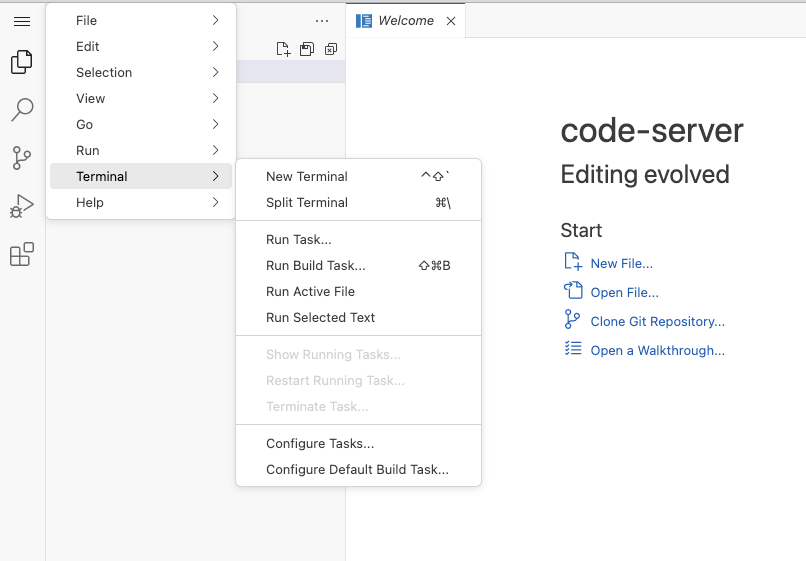Select Run Task... entry
Viewport: 806px width, 561px height.
(x=358, y=240)
